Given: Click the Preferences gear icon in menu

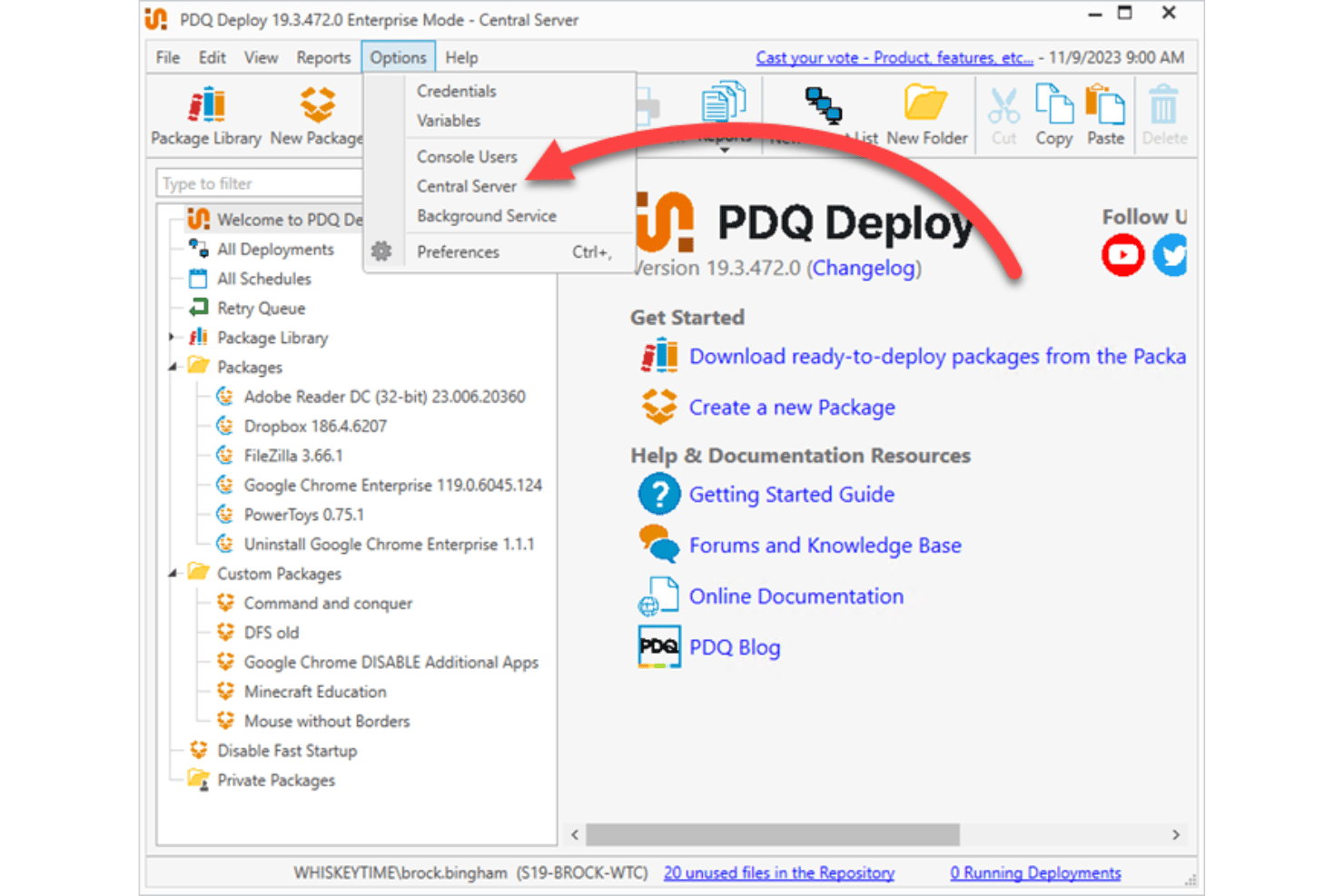Looking at the screenshot, I should point(381,251).
